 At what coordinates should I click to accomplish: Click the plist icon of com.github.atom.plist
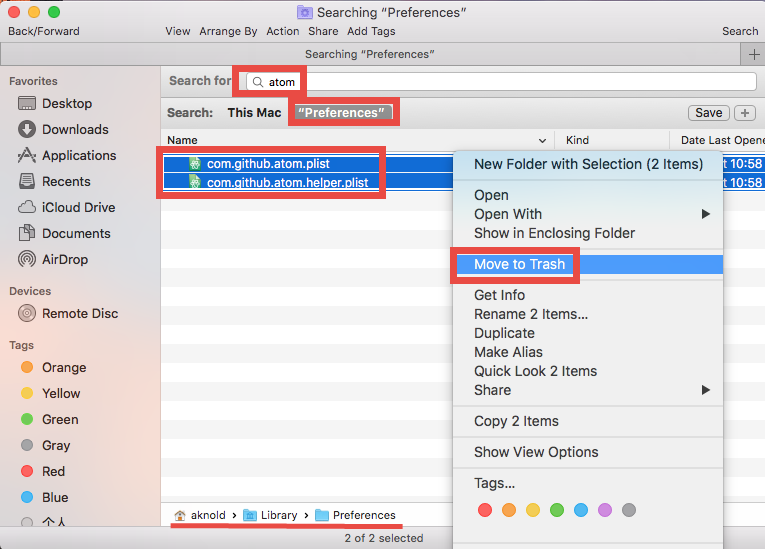pyautogui.click(x=195, y=163)
